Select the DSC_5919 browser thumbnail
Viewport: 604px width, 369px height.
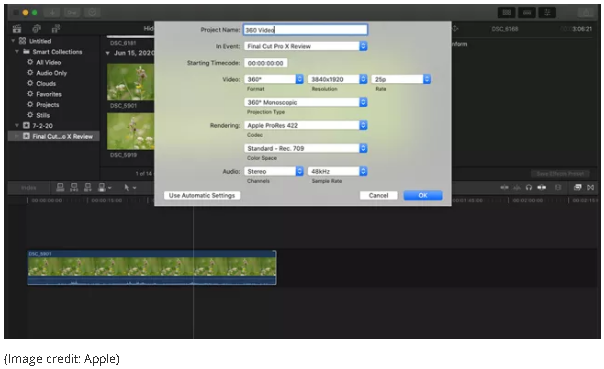130,131
